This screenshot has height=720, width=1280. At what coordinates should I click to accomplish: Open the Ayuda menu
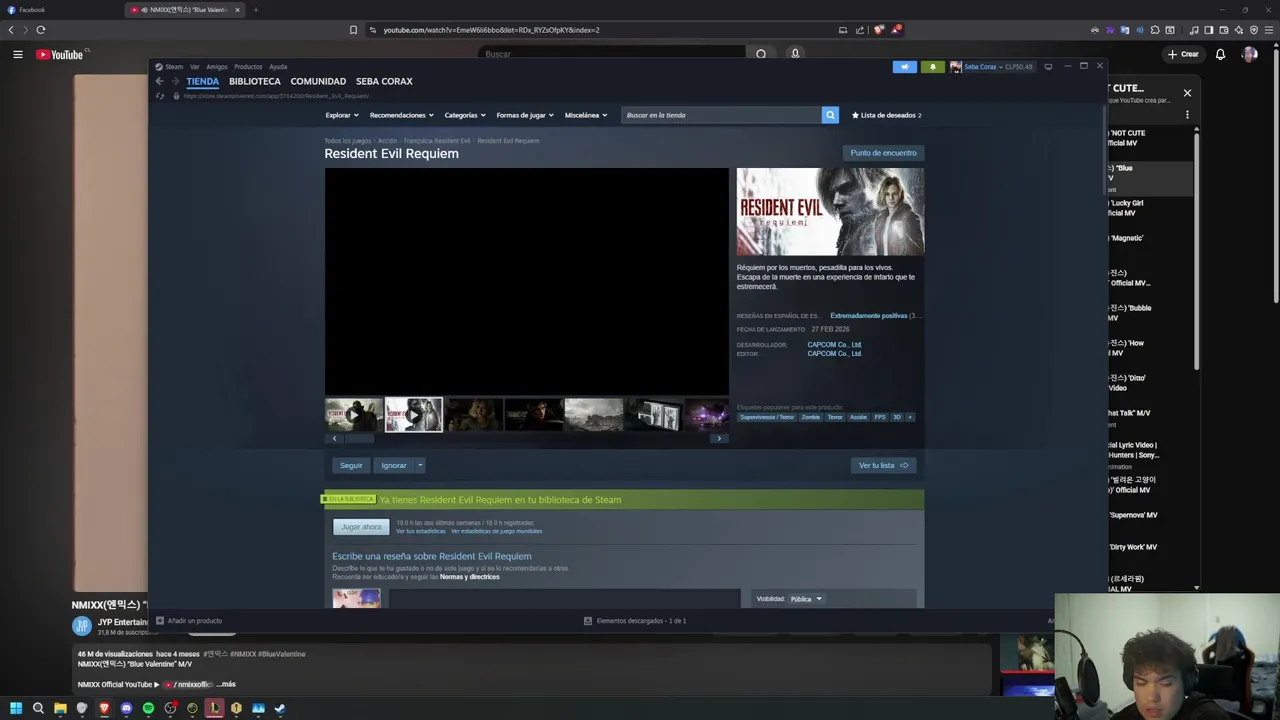click(278, 67)
